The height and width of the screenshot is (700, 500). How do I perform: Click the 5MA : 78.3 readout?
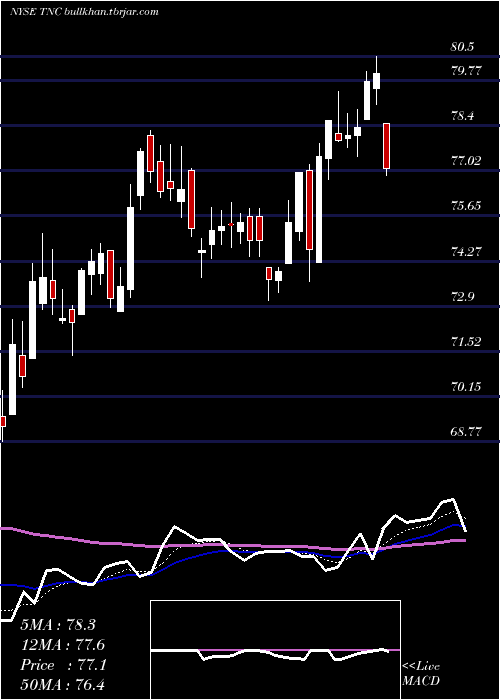pos(58,625)
